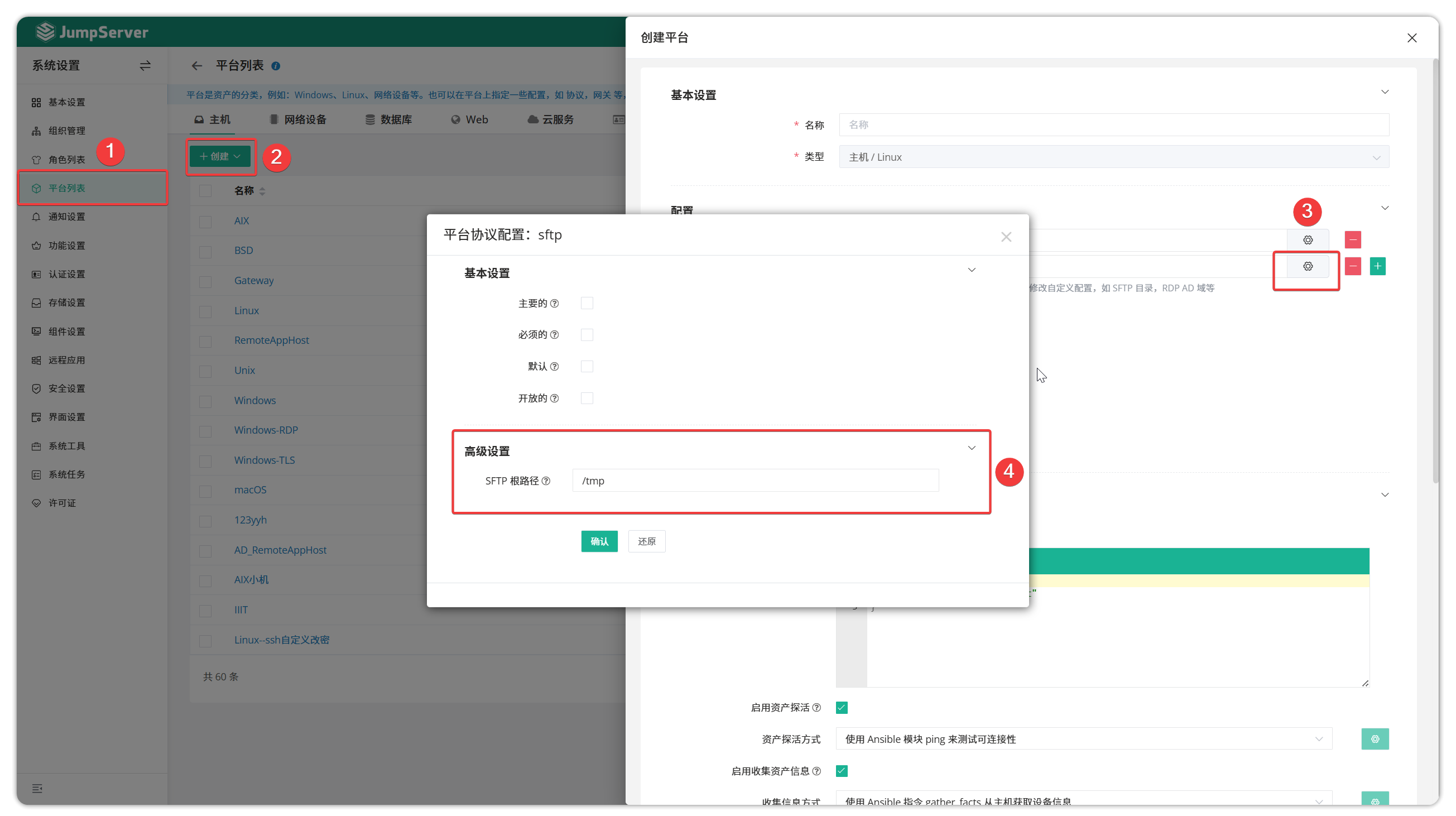Viewport: 1456px width, 816px height.
Task: Enable the 开放的 option
Action: [x=586, y=398]
